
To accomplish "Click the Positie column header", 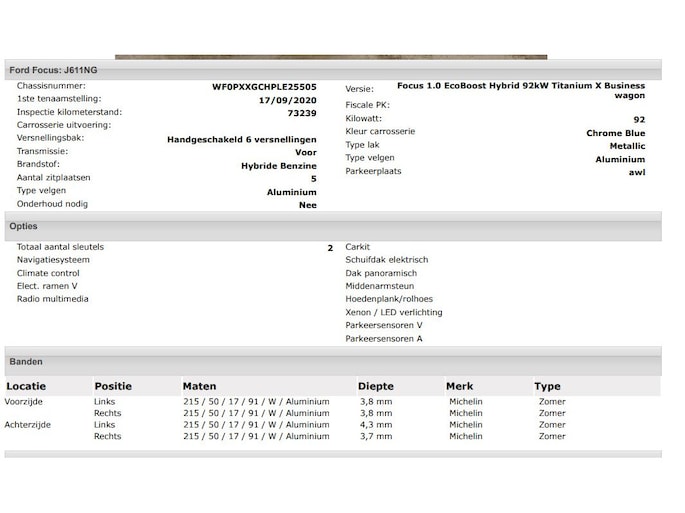I will coord(113,386).
